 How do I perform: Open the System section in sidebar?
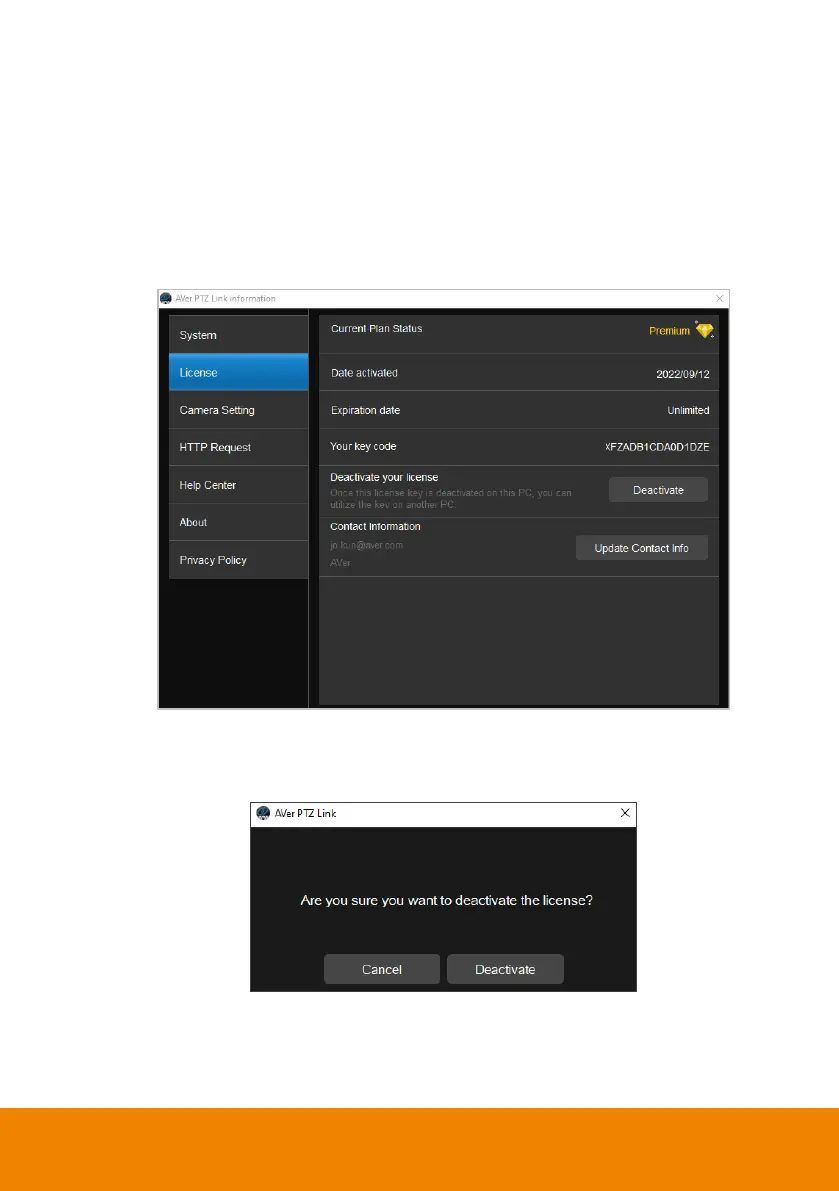click(x=238, y=335)
